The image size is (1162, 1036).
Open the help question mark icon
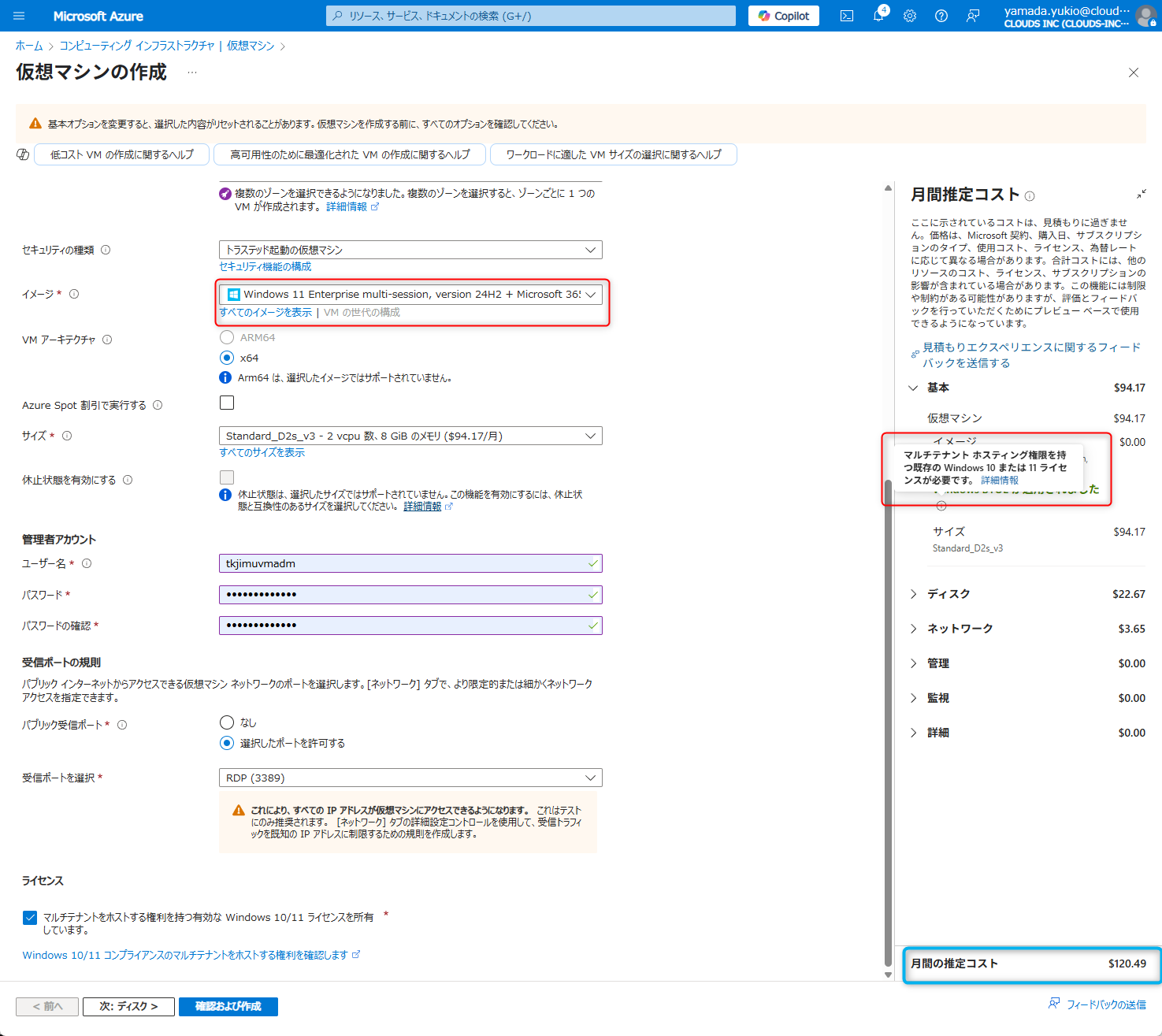[941, 16]
